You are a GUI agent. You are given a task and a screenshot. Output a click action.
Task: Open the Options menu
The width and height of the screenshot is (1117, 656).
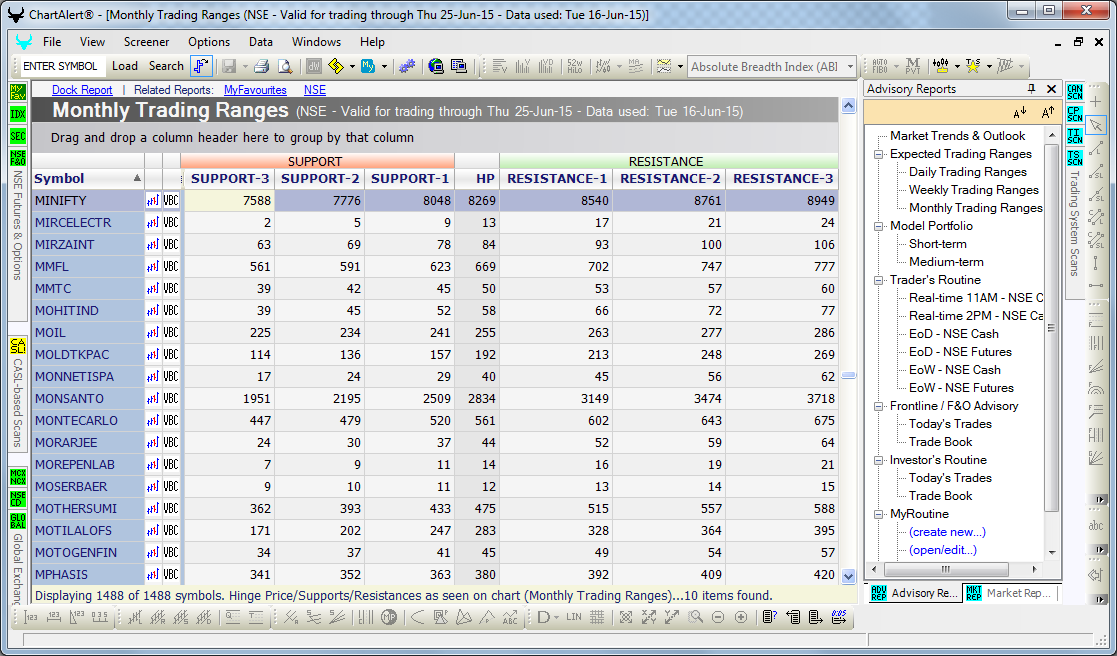pos(209,42)
